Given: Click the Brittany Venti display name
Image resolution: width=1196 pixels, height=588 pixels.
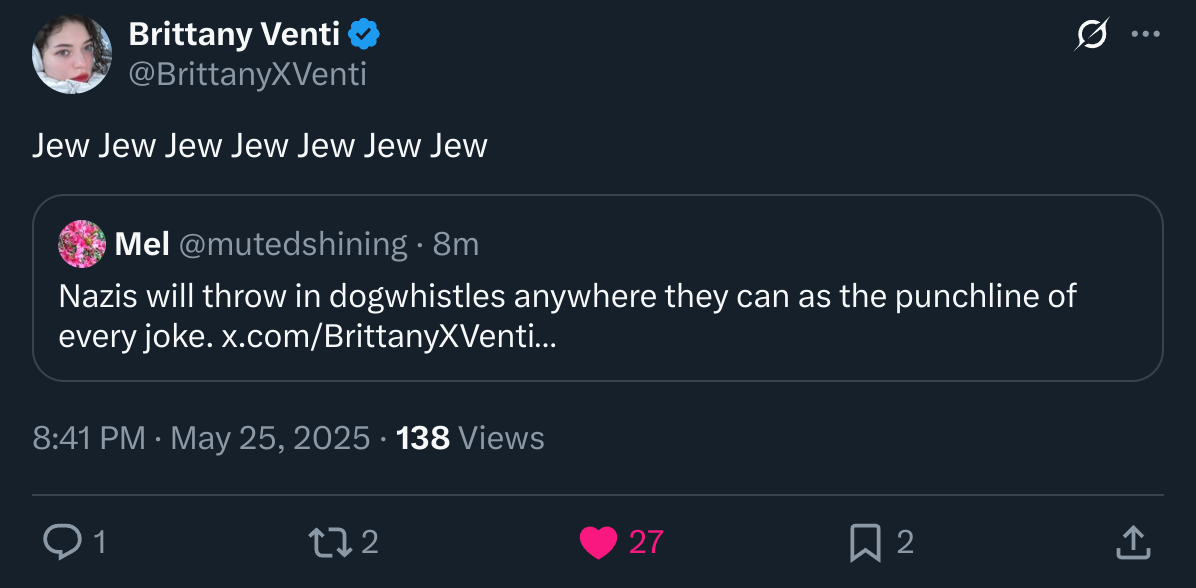Looking at the screenshot, I should click(x=234, y=34).
